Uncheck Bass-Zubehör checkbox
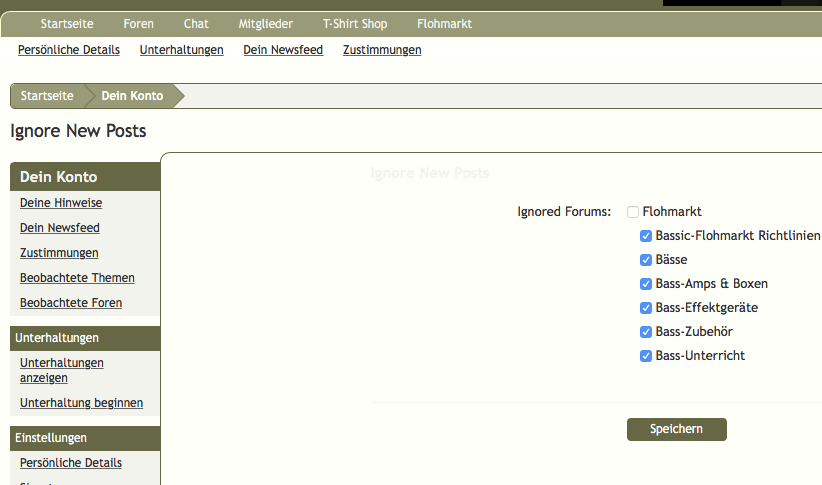This screenshot has width=822, height=485. tap(646, 332)
